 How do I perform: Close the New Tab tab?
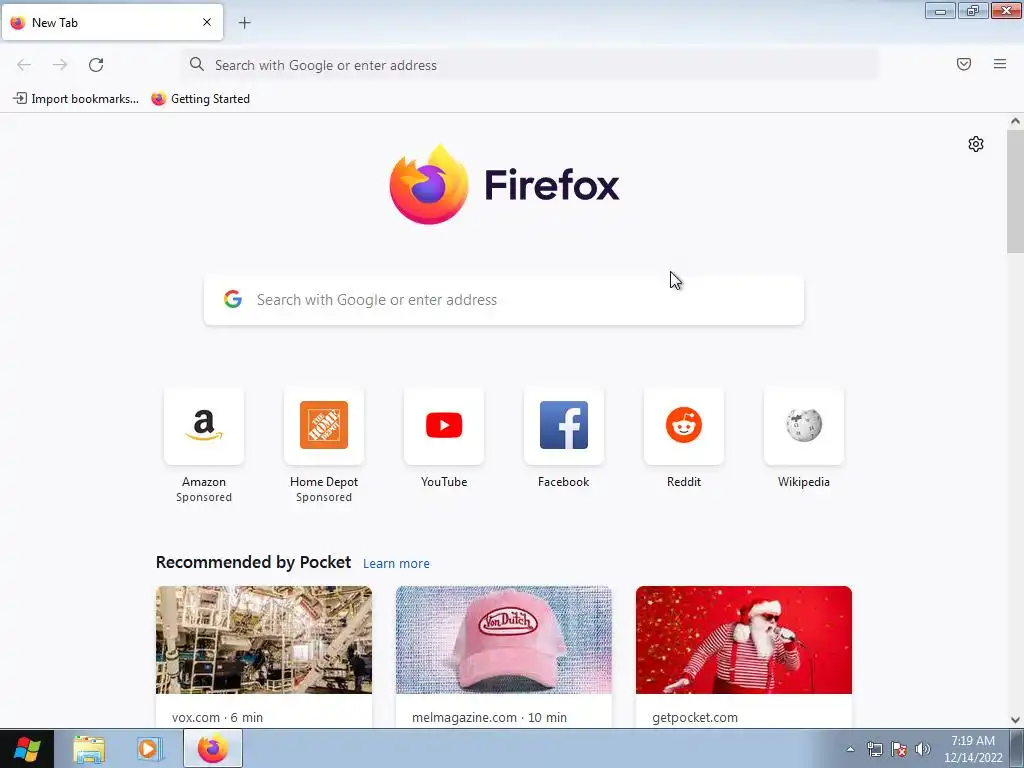pyautogui.click(x=207, y=22)
